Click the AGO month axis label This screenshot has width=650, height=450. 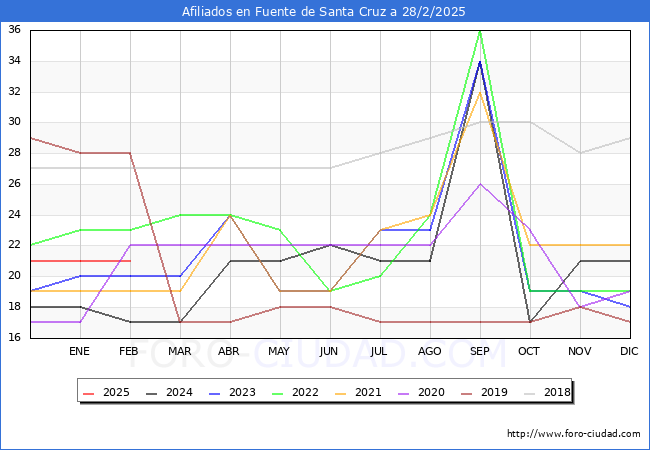pyautogui.click(x=429, y=351)
